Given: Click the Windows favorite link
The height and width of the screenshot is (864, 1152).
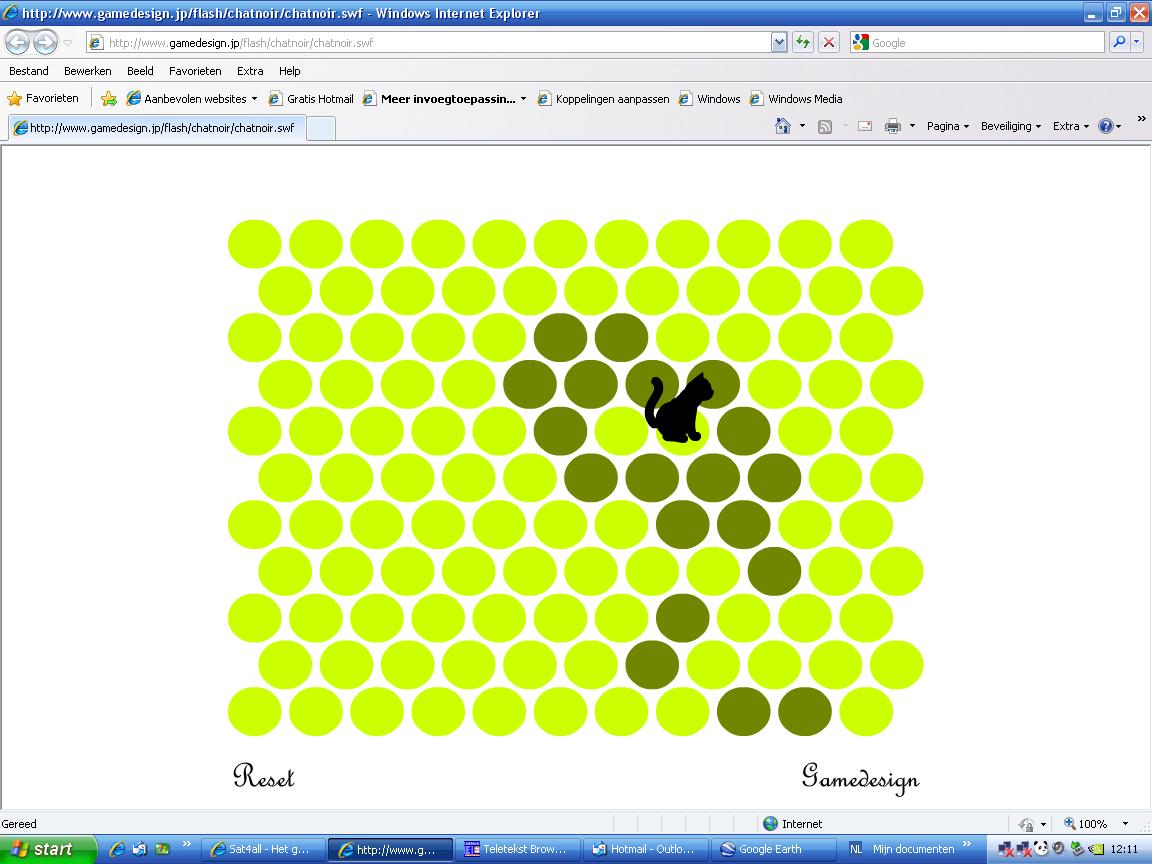Looking at the screenshot, I should (710, 98).
